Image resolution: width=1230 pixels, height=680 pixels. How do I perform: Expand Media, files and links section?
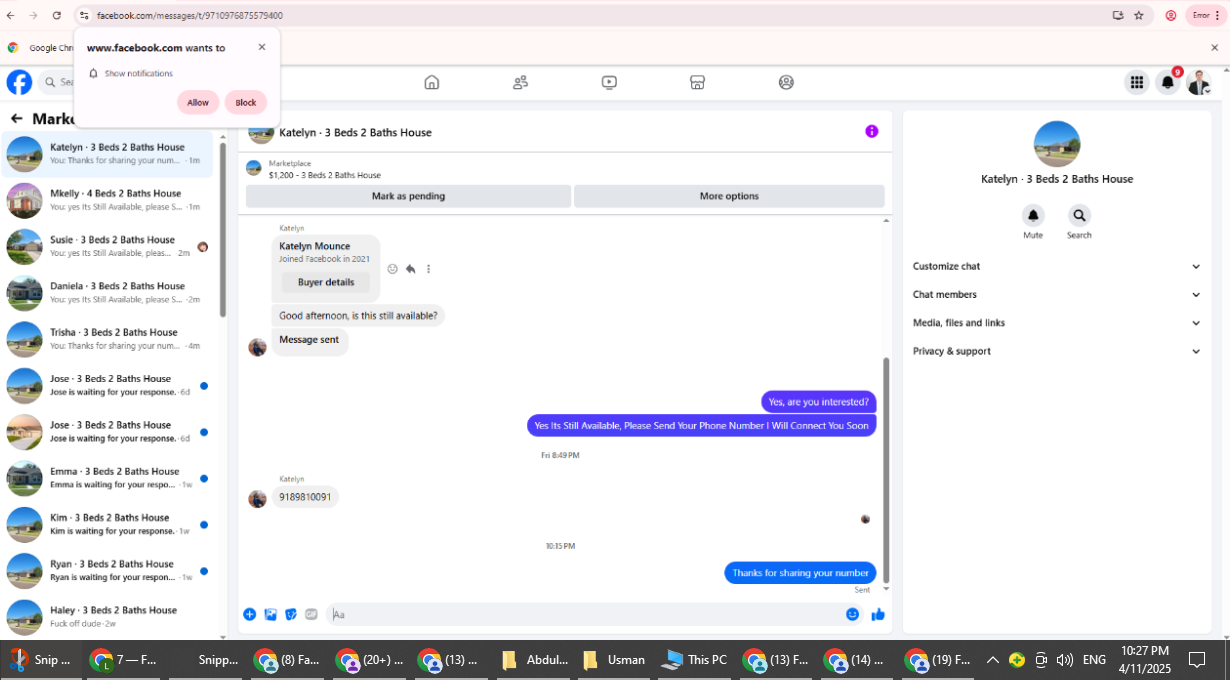click(x=1056, y=323)
